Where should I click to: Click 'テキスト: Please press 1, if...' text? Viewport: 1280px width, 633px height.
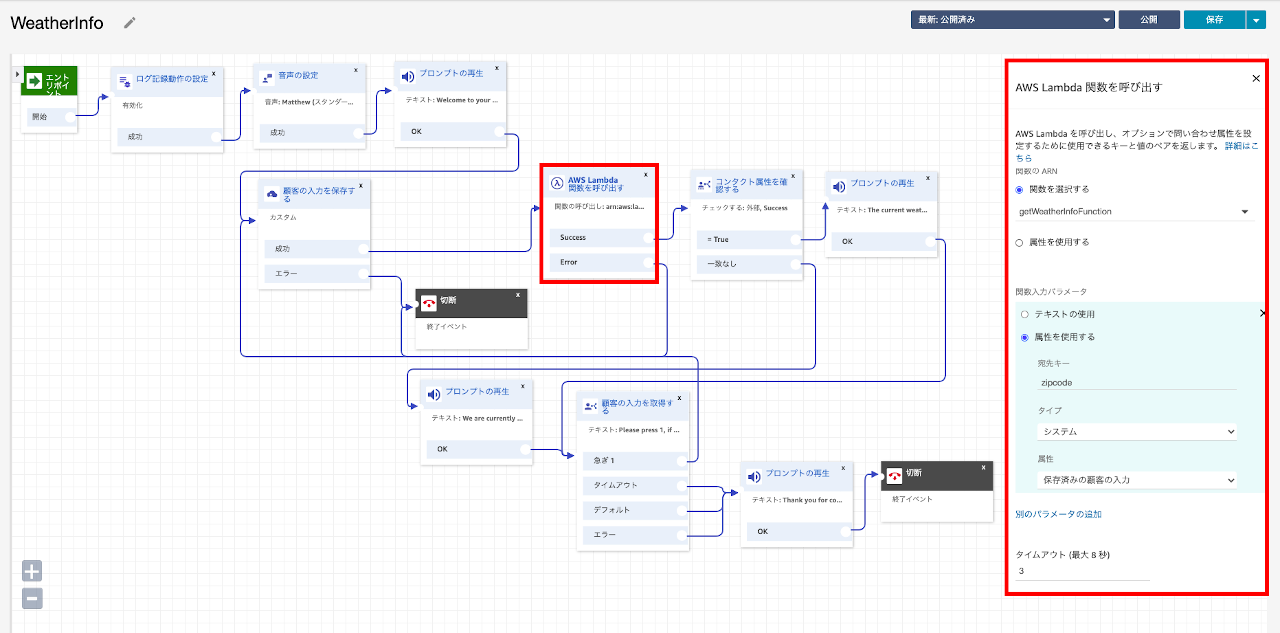[634, 429]
